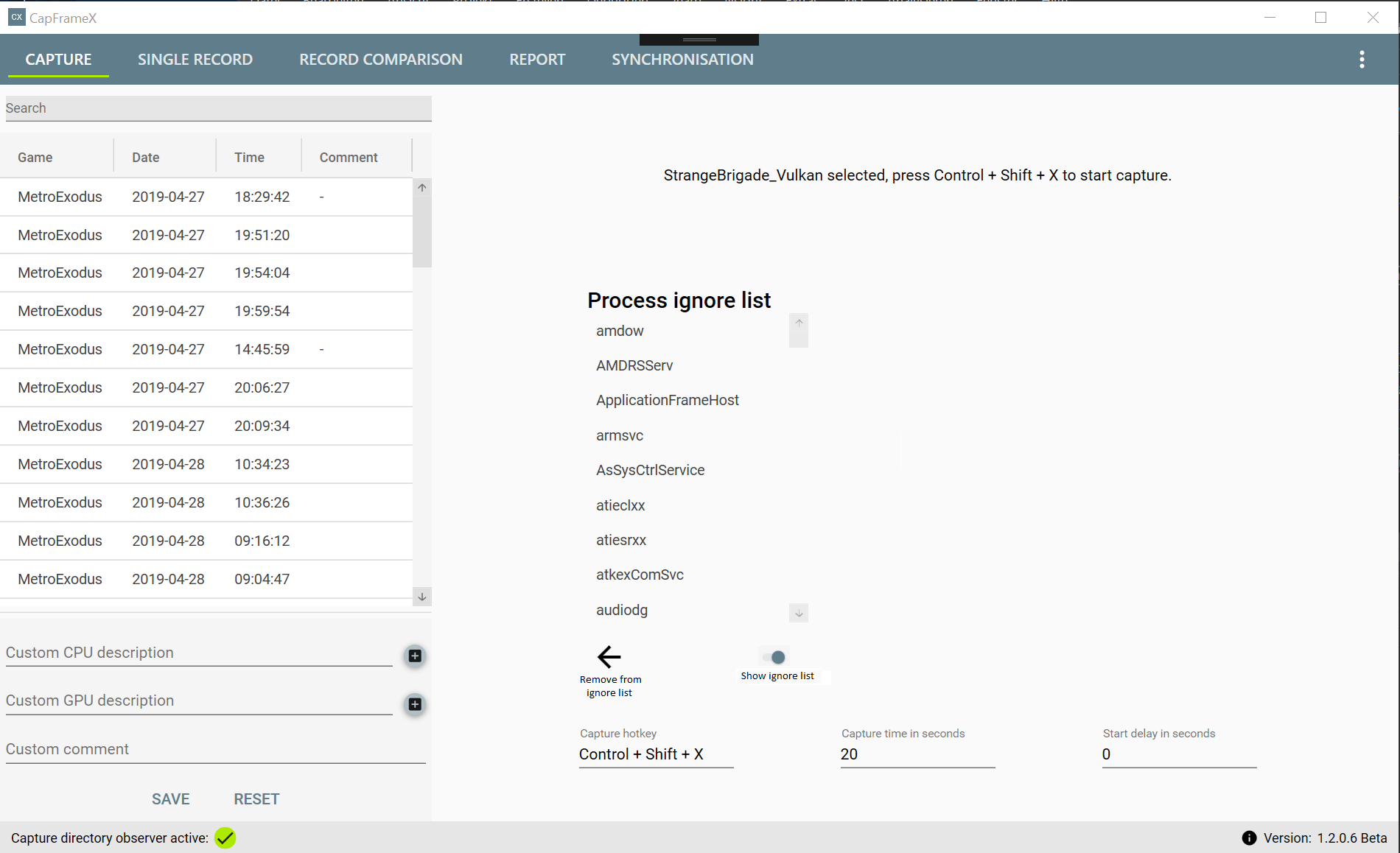Select the MetroExodus record at 20:09:34
The width and height of the screenshot is (1400, 853).
(x=206, y=426)
